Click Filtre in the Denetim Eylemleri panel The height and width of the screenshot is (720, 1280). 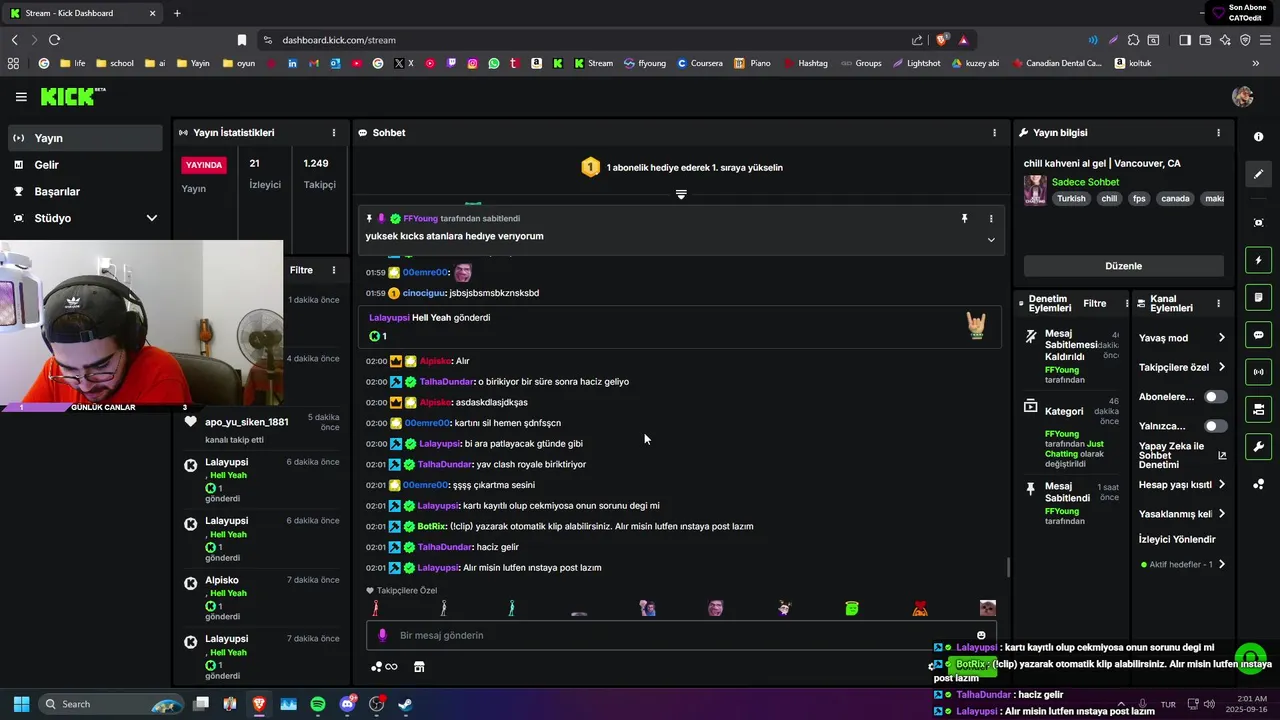pyautogui.click(x=1095, y=303)
